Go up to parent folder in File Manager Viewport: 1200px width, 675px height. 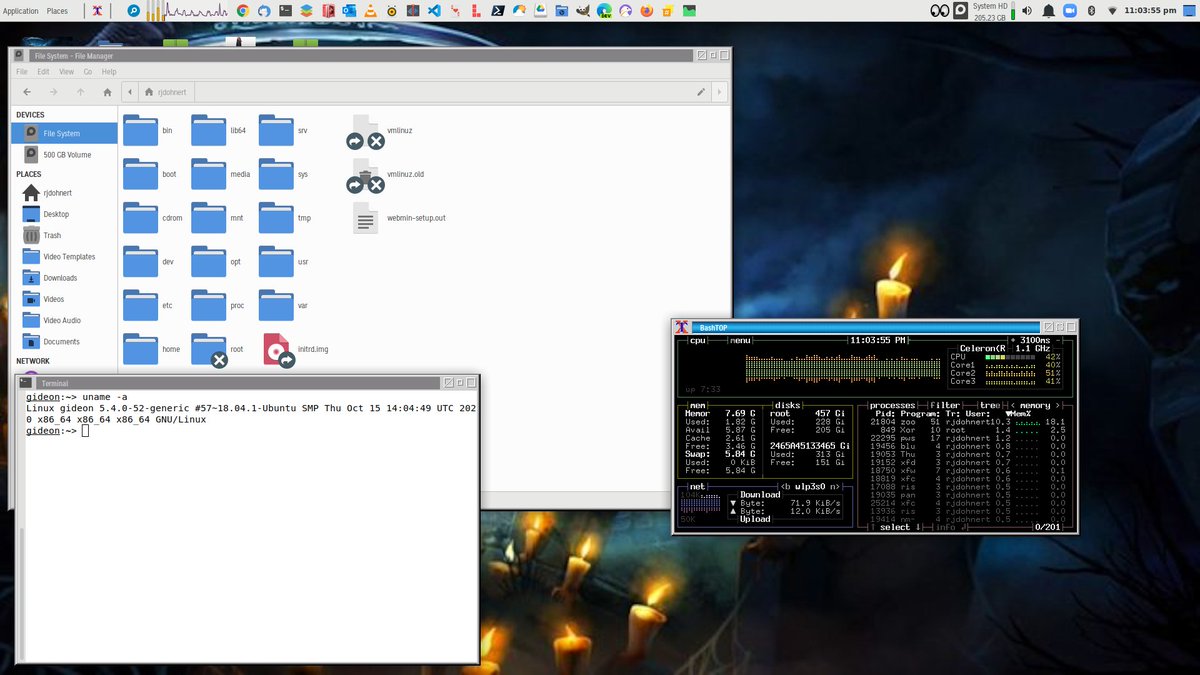point(80,91)
